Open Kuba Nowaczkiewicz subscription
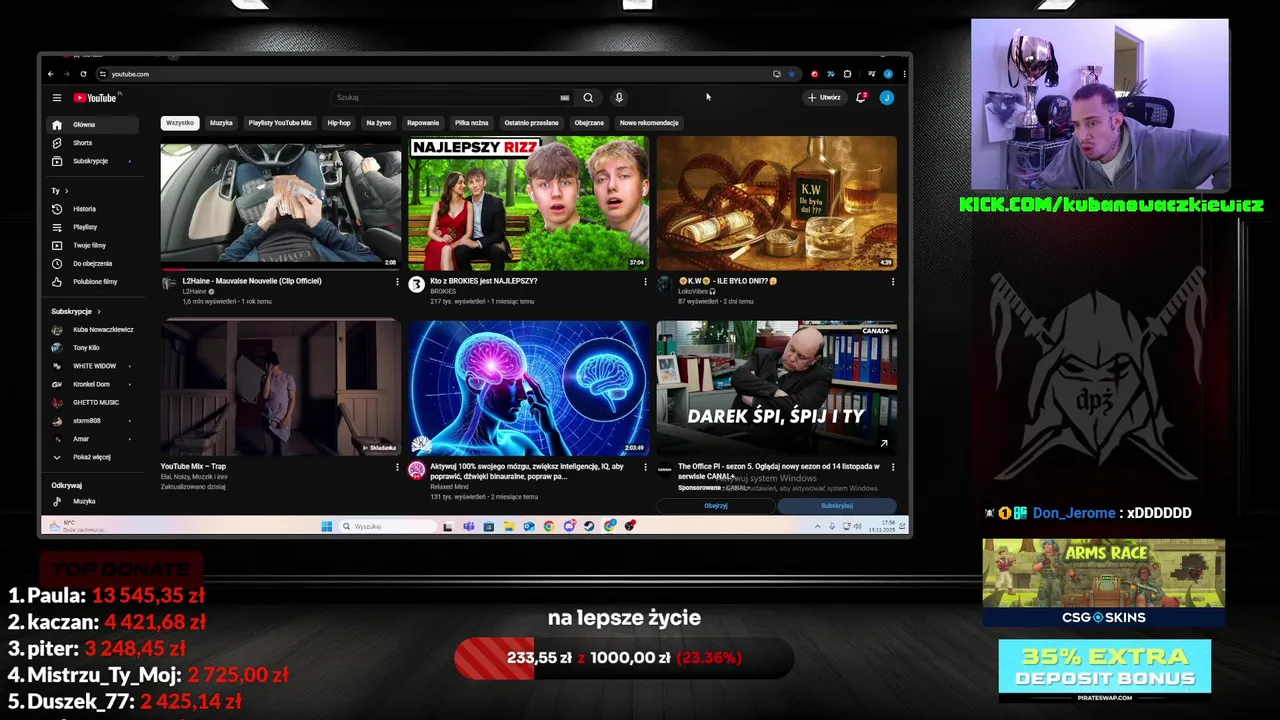 (x=94, y=330)
